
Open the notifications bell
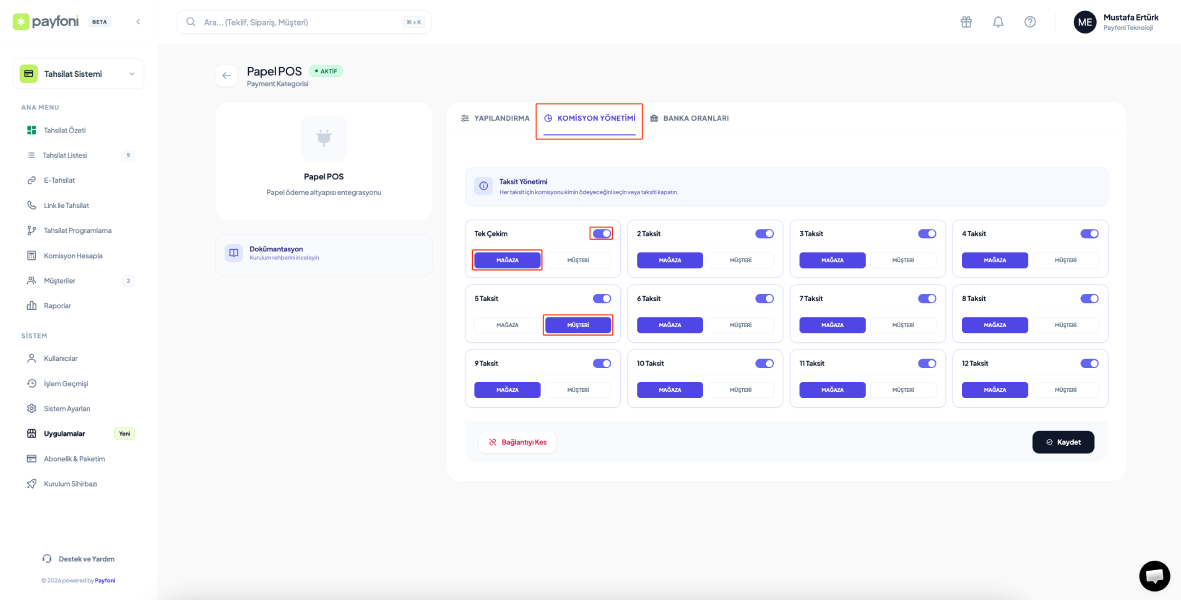[997, 22]
